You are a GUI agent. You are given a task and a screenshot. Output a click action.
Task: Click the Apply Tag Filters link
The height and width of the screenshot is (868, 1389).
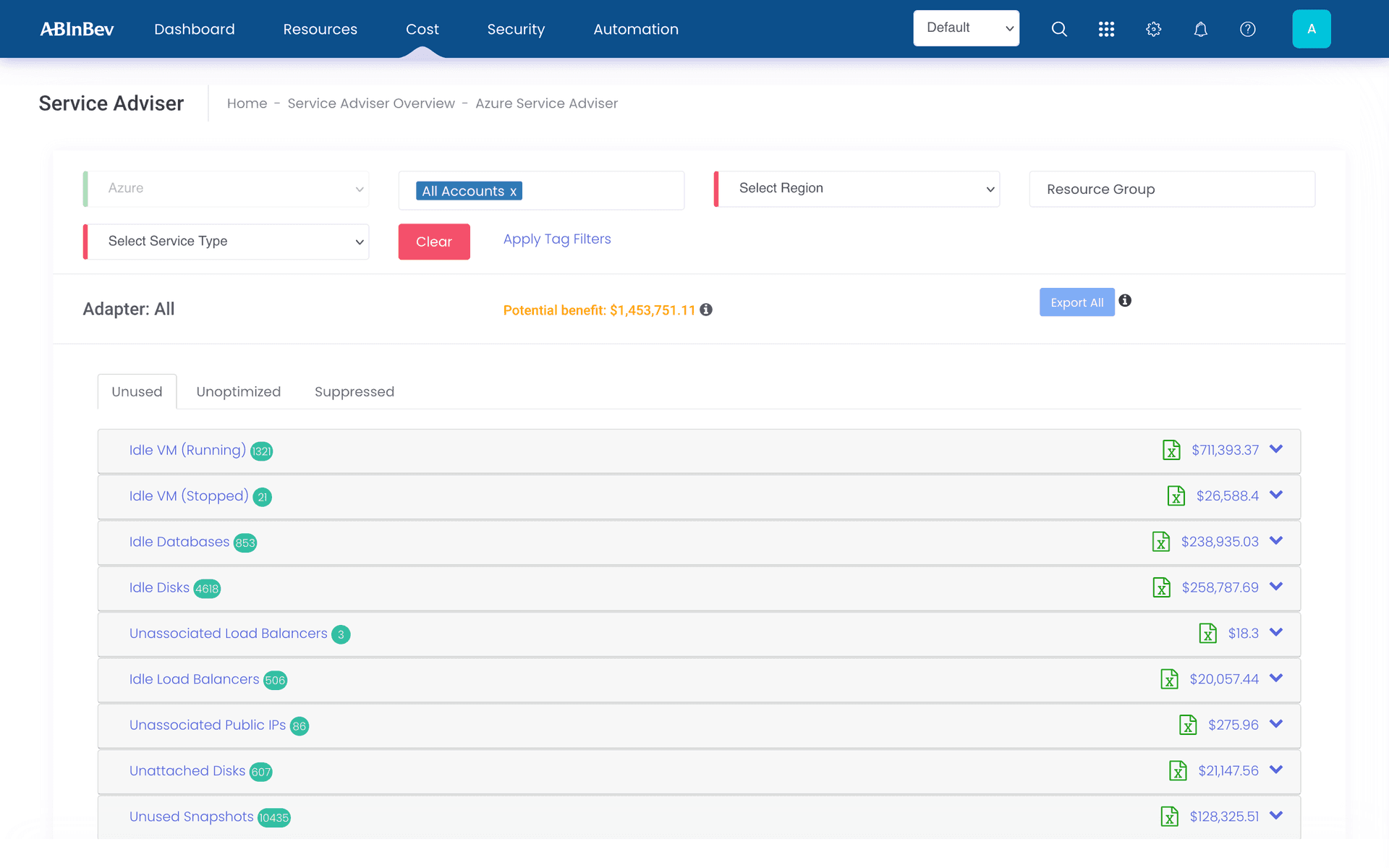pos(557,239)
